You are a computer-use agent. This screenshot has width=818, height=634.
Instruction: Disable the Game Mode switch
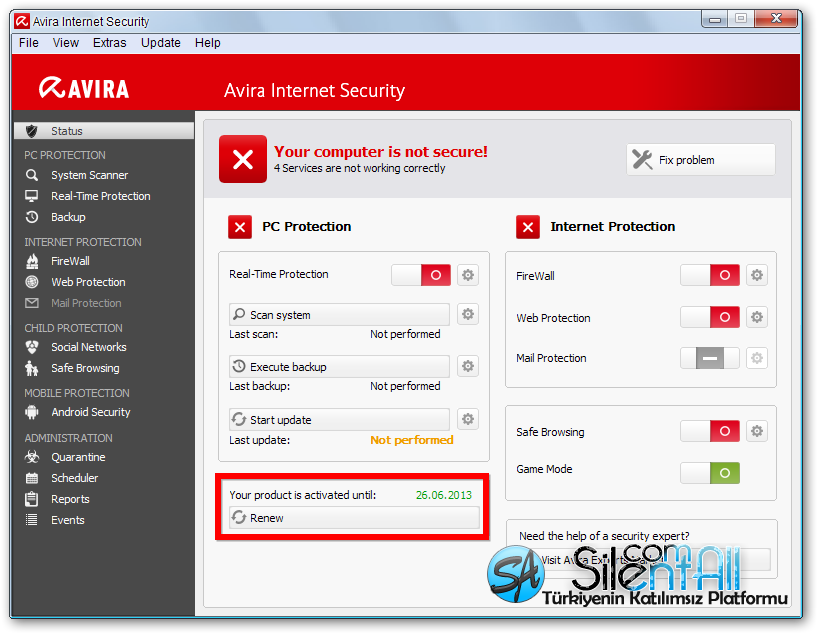(x=710, y=473)
